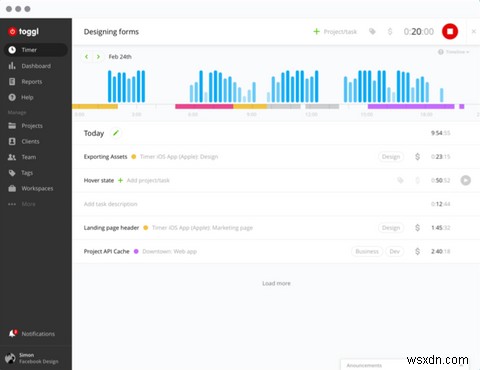
Task: Click the Dashboard bar chart icon
Action: pyautogui.click(x=12, y=66)
